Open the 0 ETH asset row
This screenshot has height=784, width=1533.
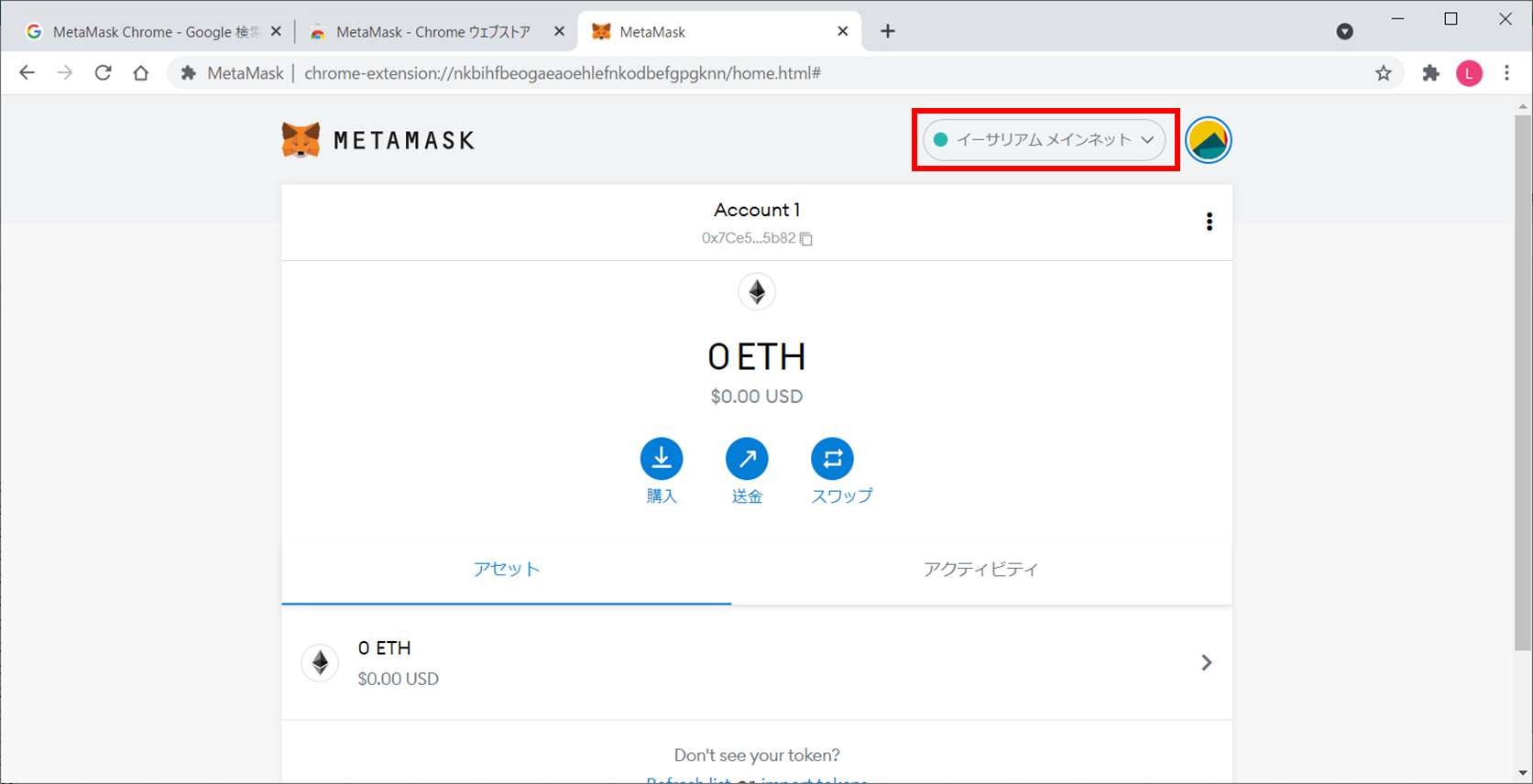(757, 662)
